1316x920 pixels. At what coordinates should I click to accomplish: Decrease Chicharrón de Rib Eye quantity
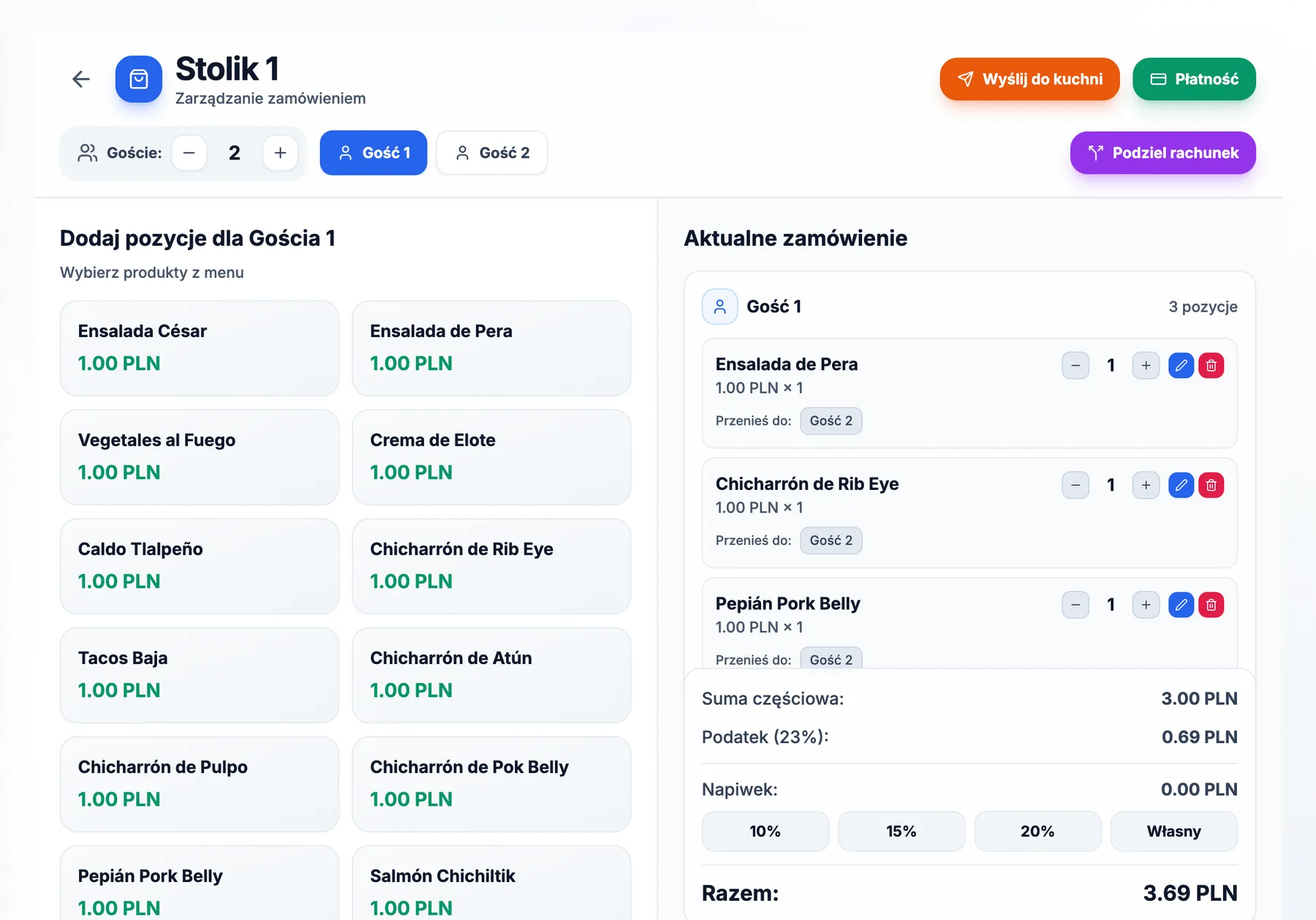[1075, 485]
